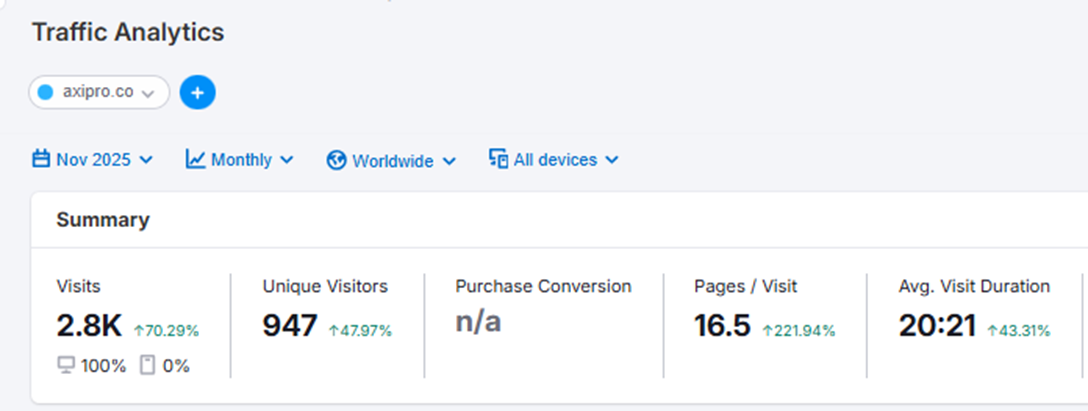Click the Traffic Analytics page title

pos(128,32)
